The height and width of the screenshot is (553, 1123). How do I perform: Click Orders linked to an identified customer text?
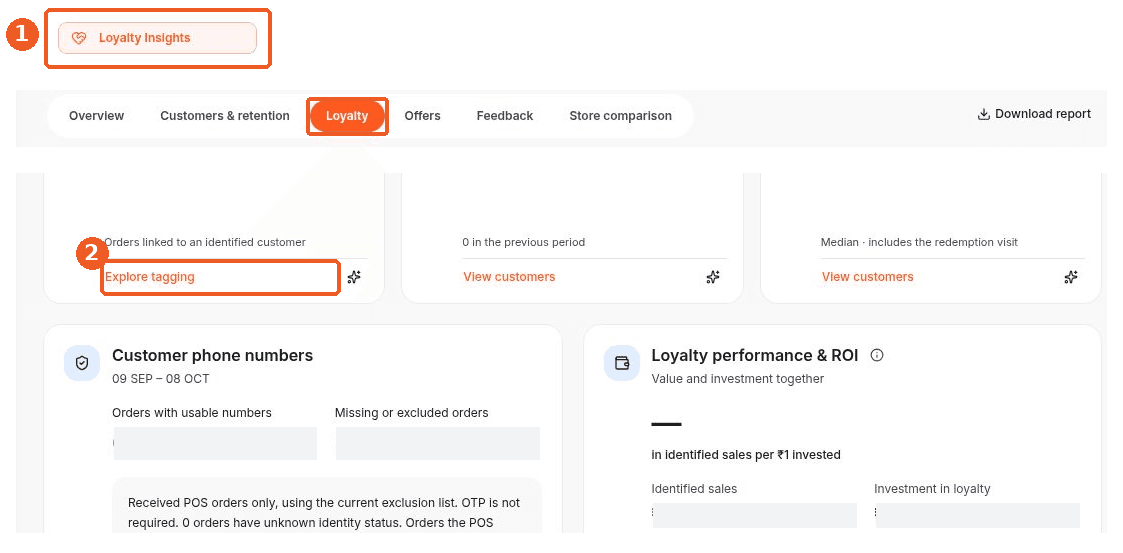(x=205, y=242)
